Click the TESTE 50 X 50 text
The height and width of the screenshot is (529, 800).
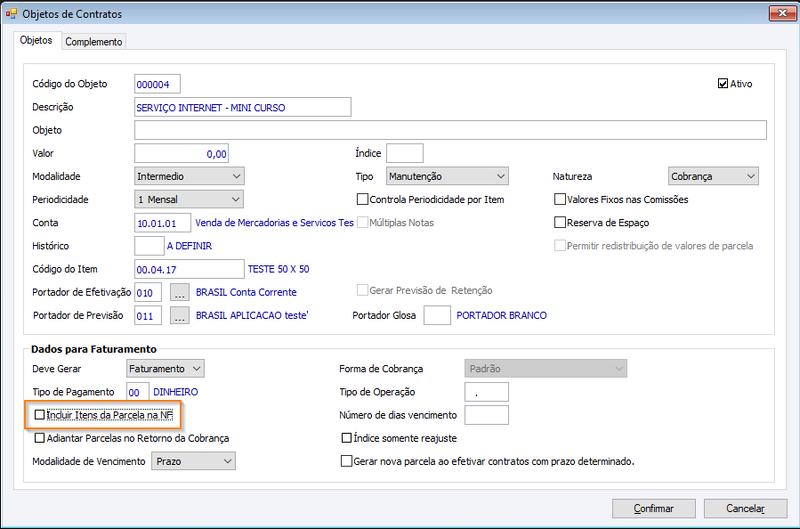click(x=279, y=269)
